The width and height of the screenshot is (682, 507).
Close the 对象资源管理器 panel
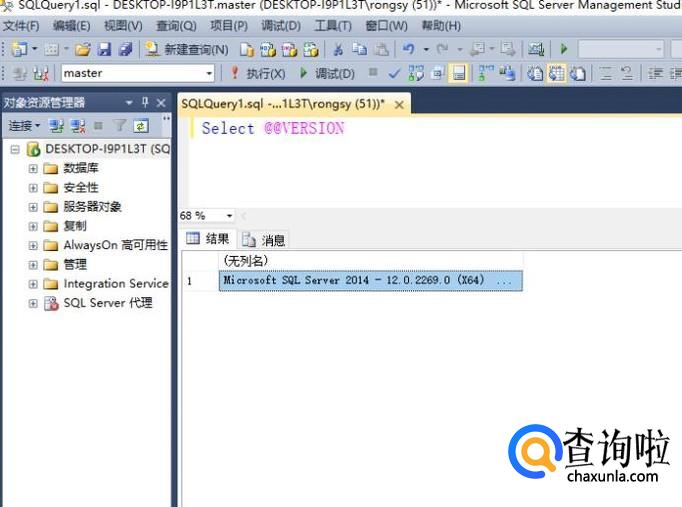click(x=161, y=103)
